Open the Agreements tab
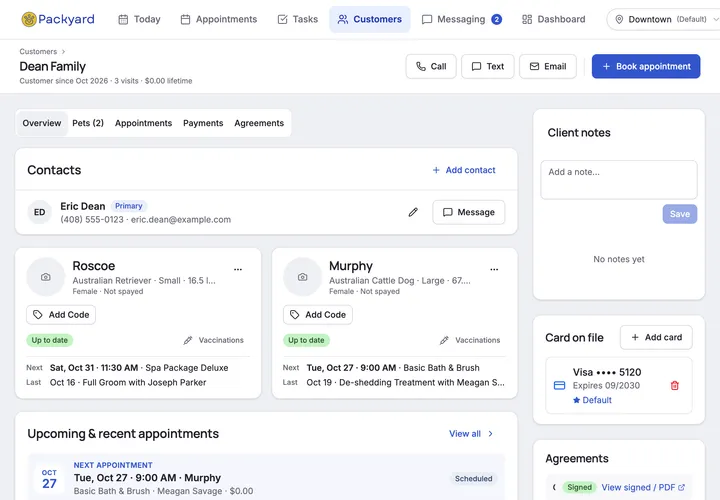 point(259,123)
